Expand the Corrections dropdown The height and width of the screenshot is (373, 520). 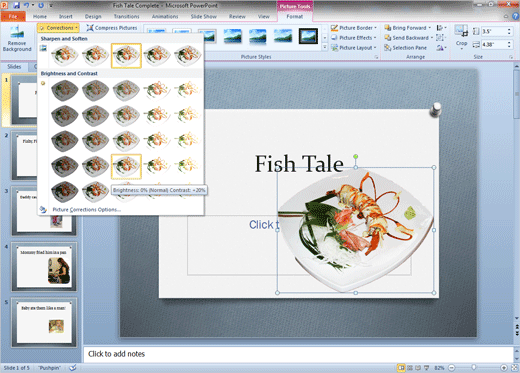coord(58,28)
